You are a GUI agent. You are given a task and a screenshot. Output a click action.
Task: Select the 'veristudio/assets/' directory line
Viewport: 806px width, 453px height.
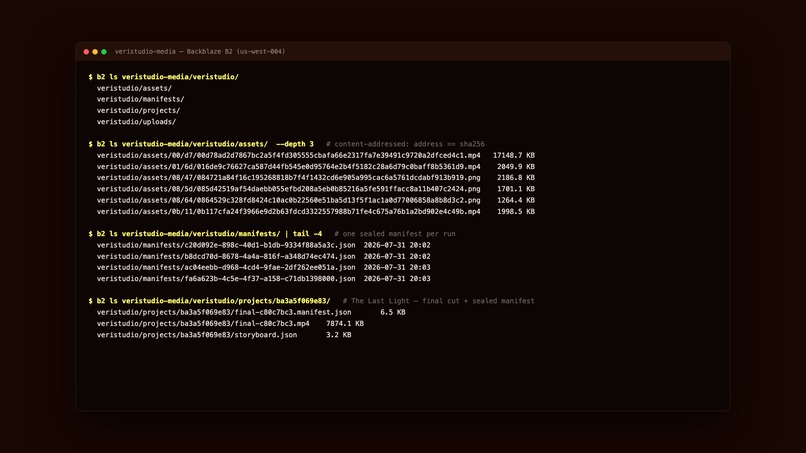tap(134, 88)
